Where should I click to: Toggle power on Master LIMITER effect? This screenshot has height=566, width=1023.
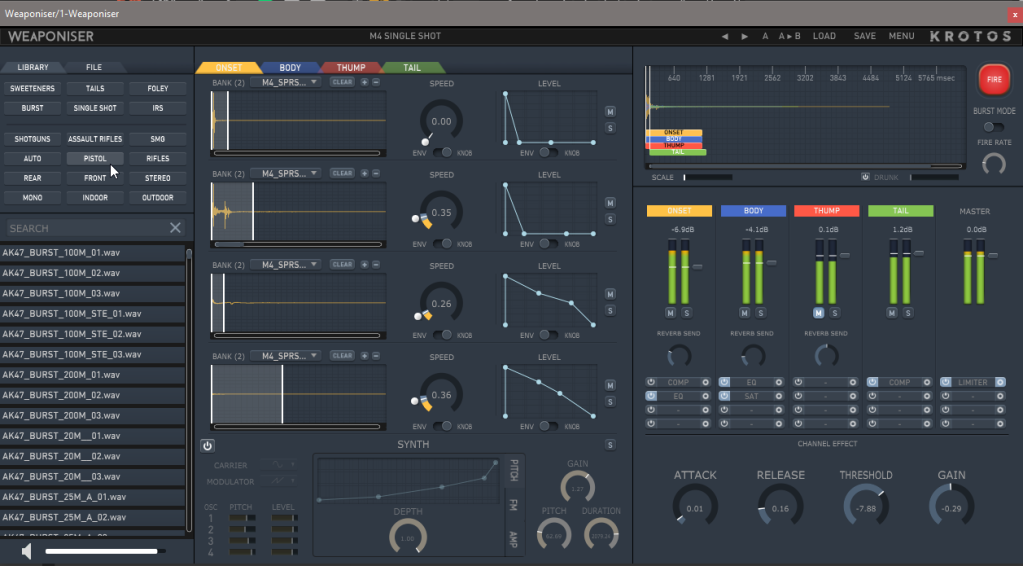(945, 382)
